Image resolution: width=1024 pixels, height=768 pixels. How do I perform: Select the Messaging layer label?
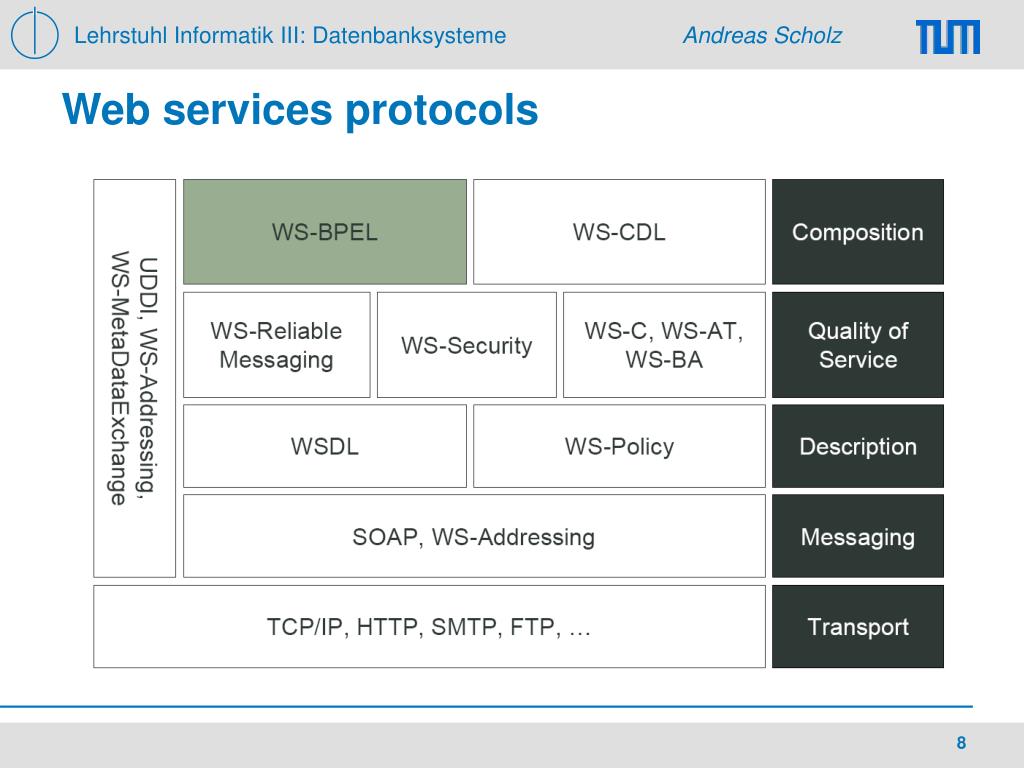[x=857, y=536]
